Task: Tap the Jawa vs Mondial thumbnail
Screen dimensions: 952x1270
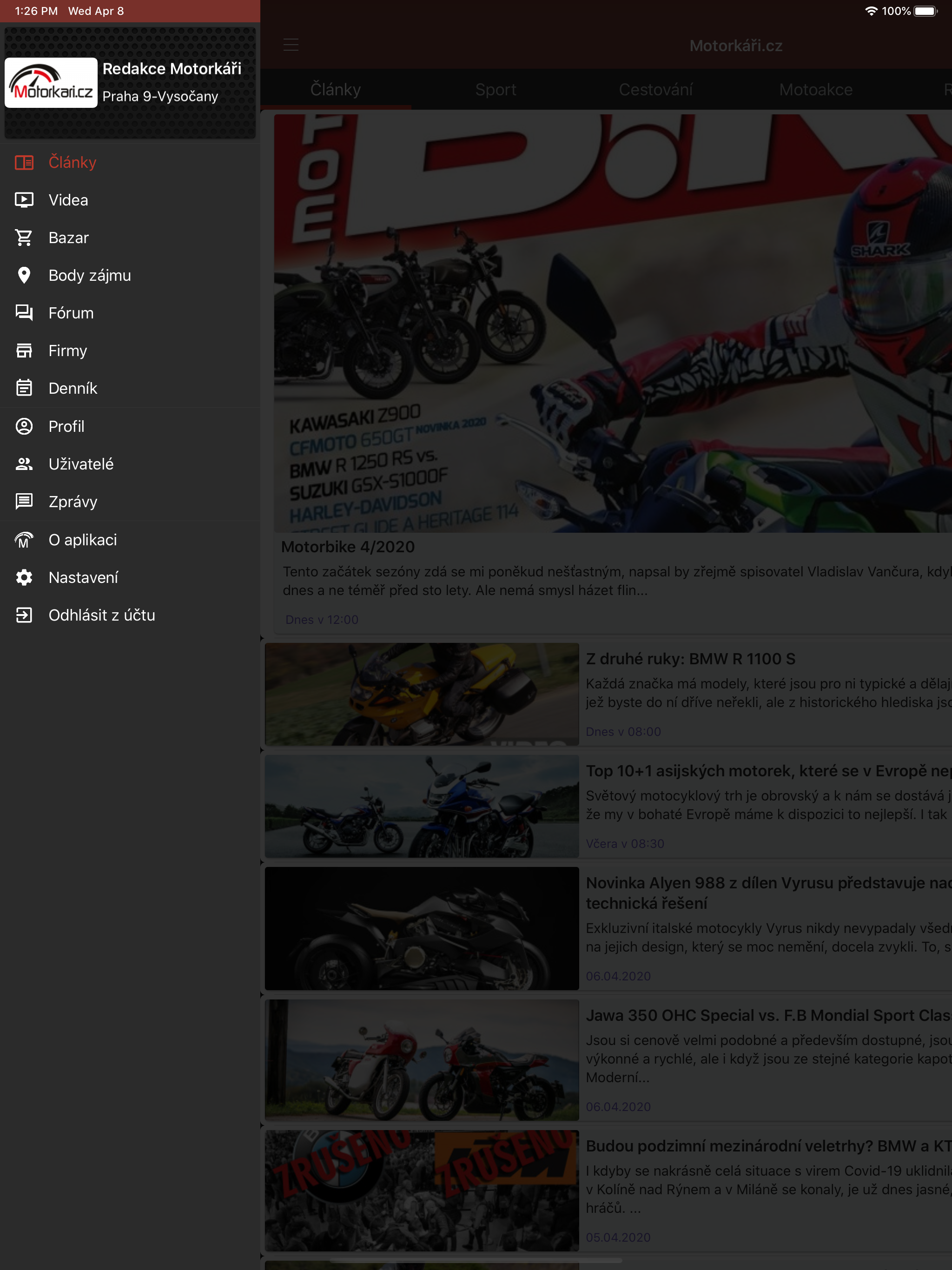Action: (x=422, y=1060)
